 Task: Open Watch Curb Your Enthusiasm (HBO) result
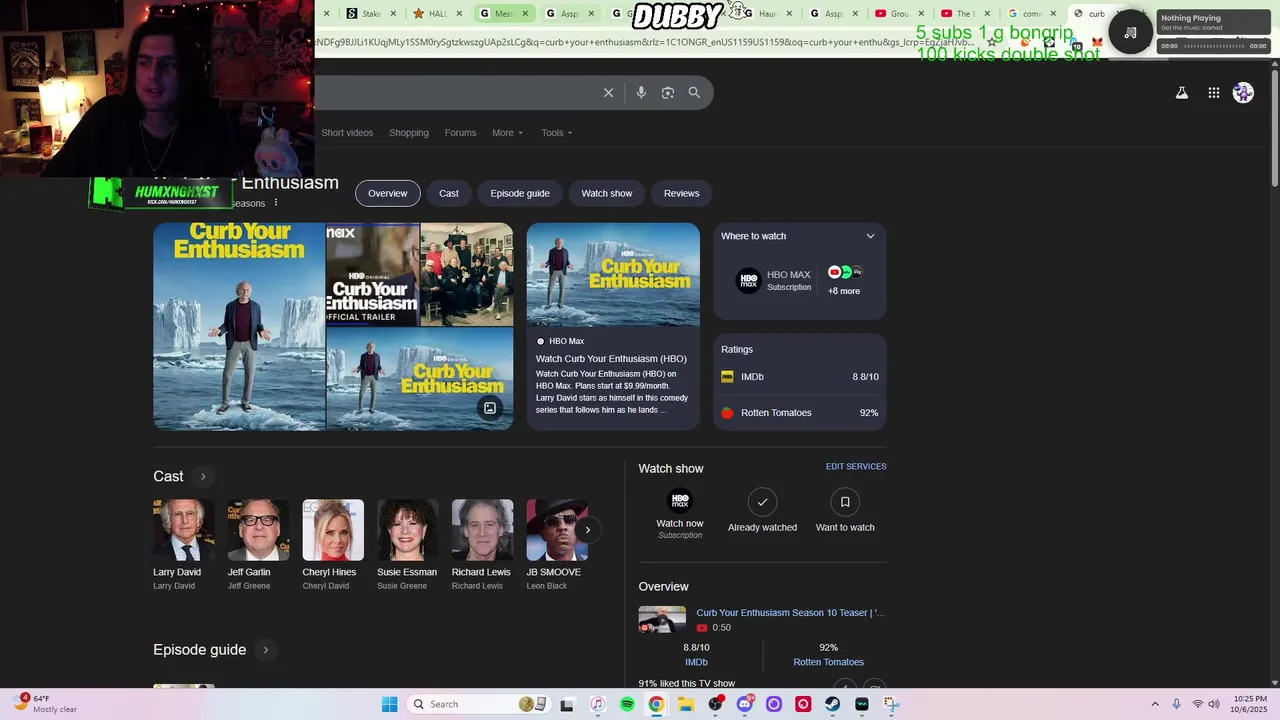(x=611, y=359)
